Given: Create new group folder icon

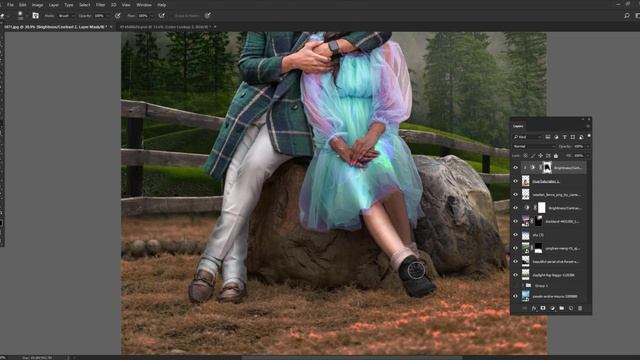Looking at the screenshot, I should tap(562, 308).
